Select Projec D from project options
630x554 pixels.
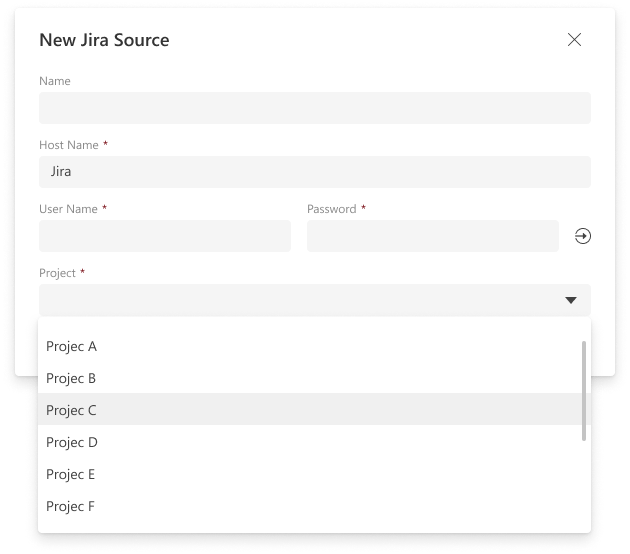[72, 443]
